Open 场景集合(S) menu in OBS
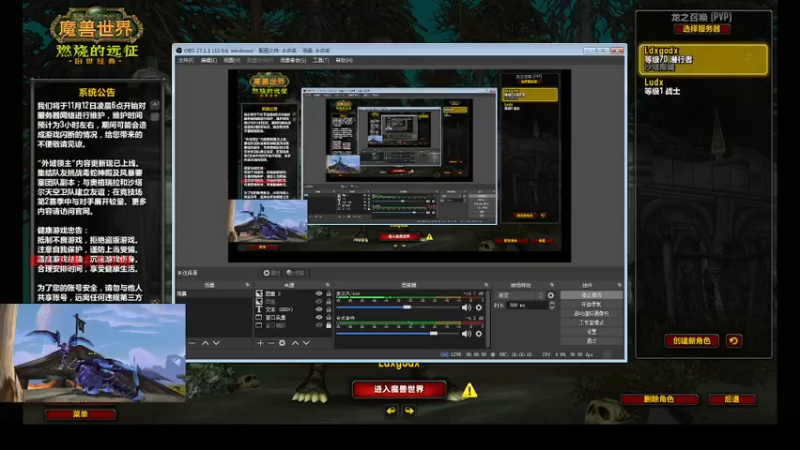 (293, 60)
